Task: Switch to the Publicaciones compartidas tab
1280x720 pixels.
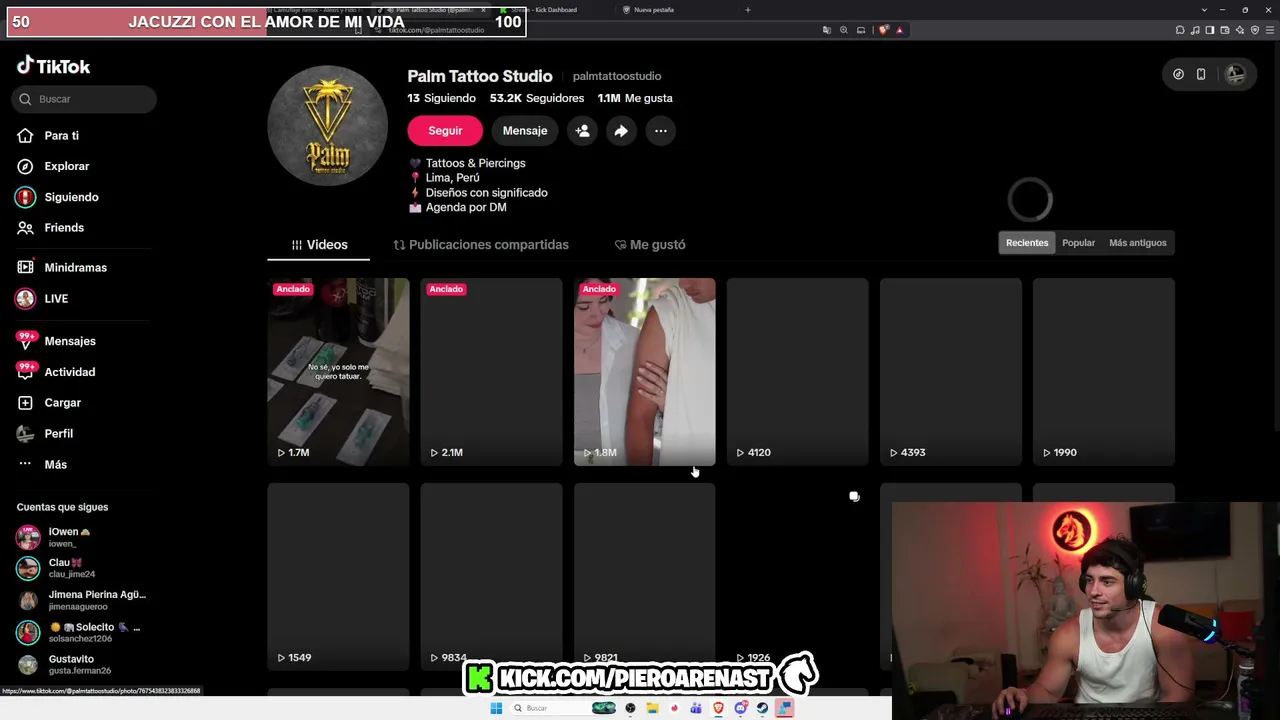Action: click(481, 245)
